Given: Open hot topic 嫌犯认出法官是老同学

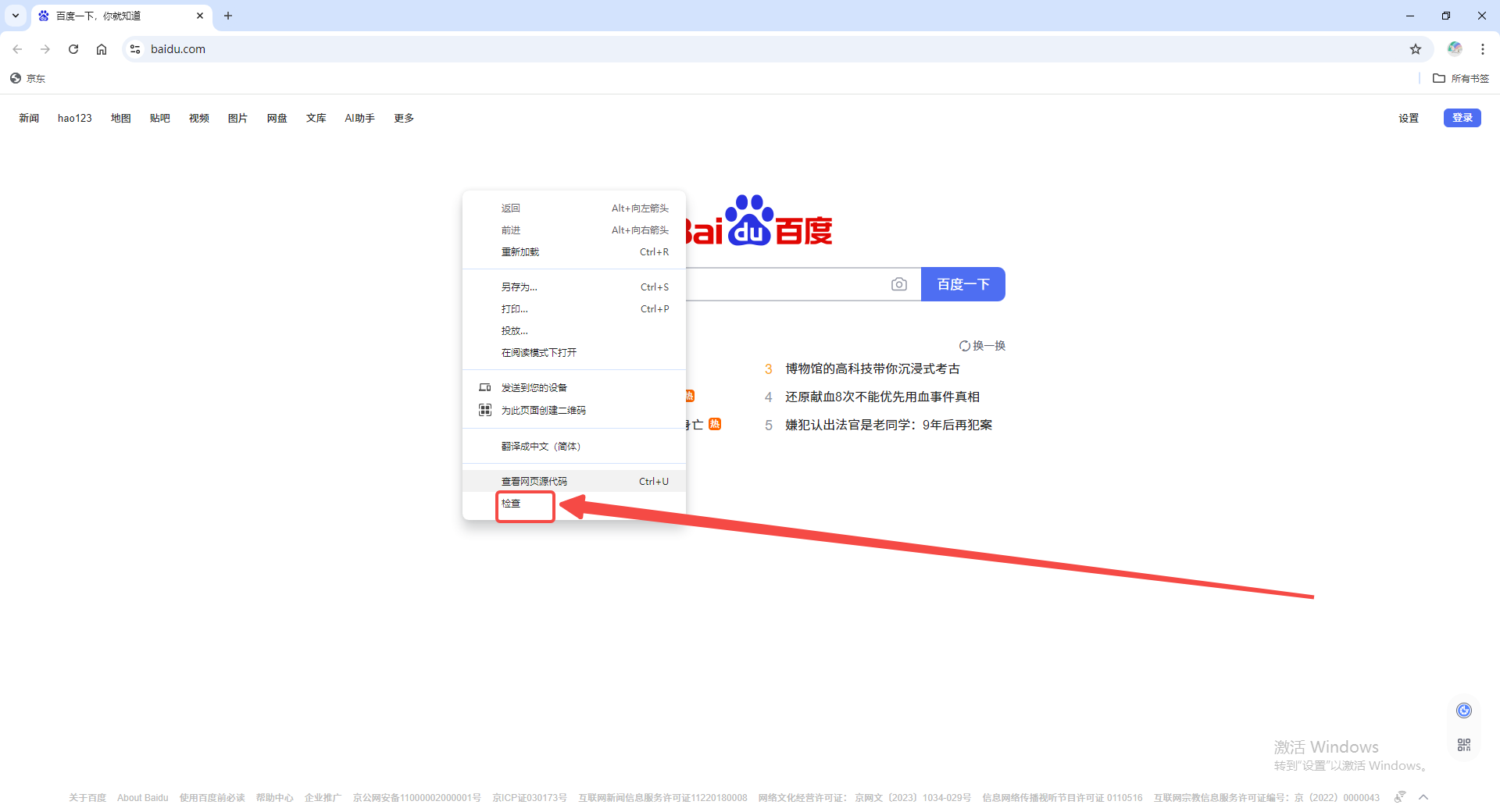Looking at the screenshot, I should click(x=889, y=425).
